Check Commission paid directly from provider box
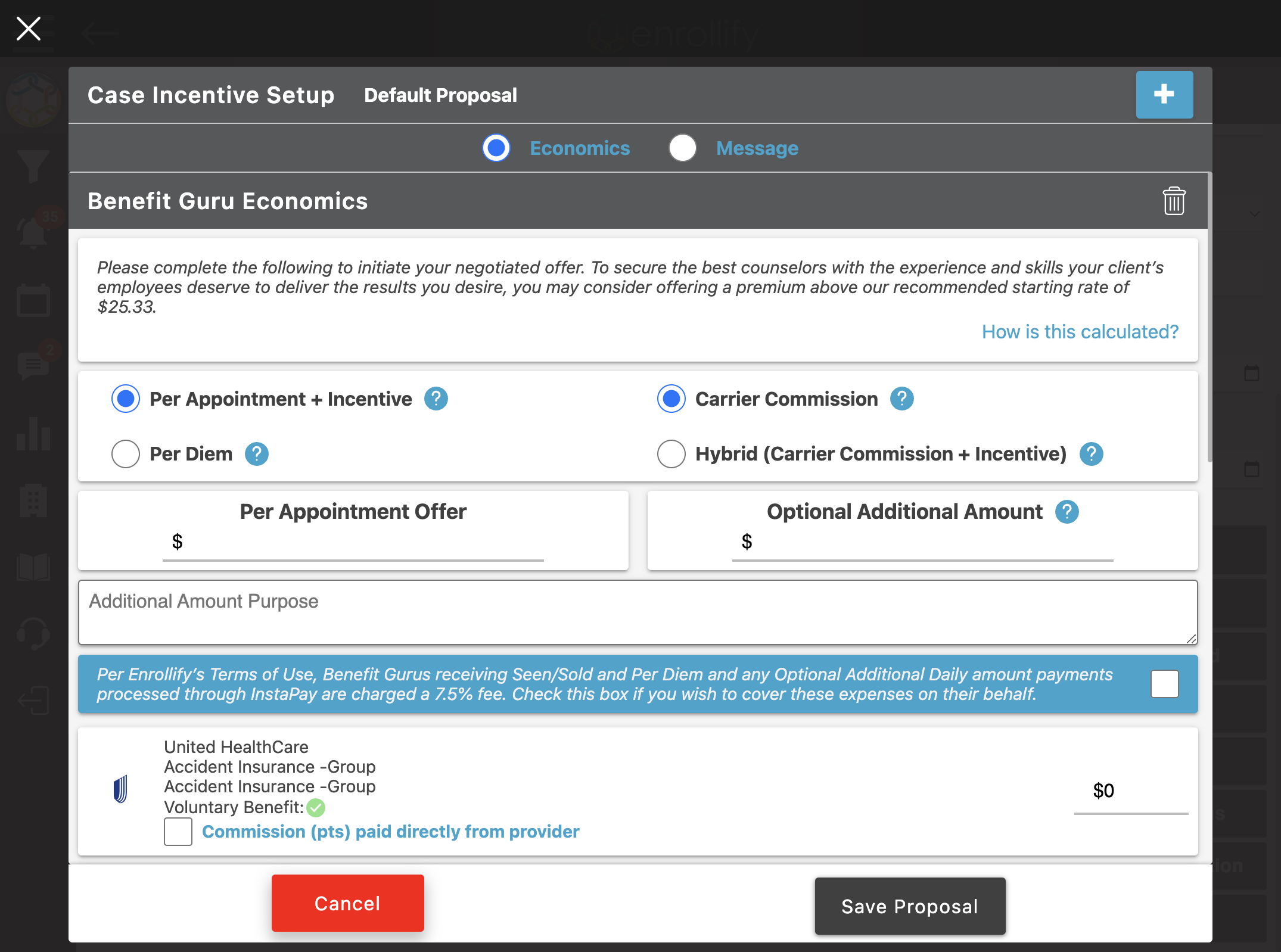The image size is (1281, 952). click(178, 832)
